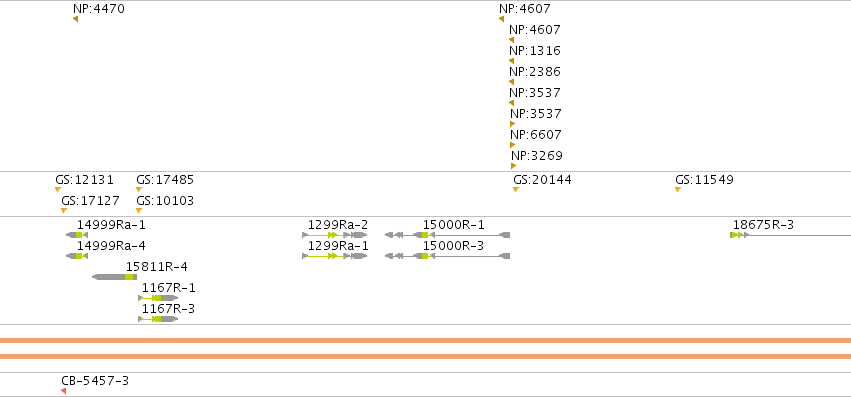
Task: Select the 1167R-1 transcript glyph
Action: [x=158, y=298]
